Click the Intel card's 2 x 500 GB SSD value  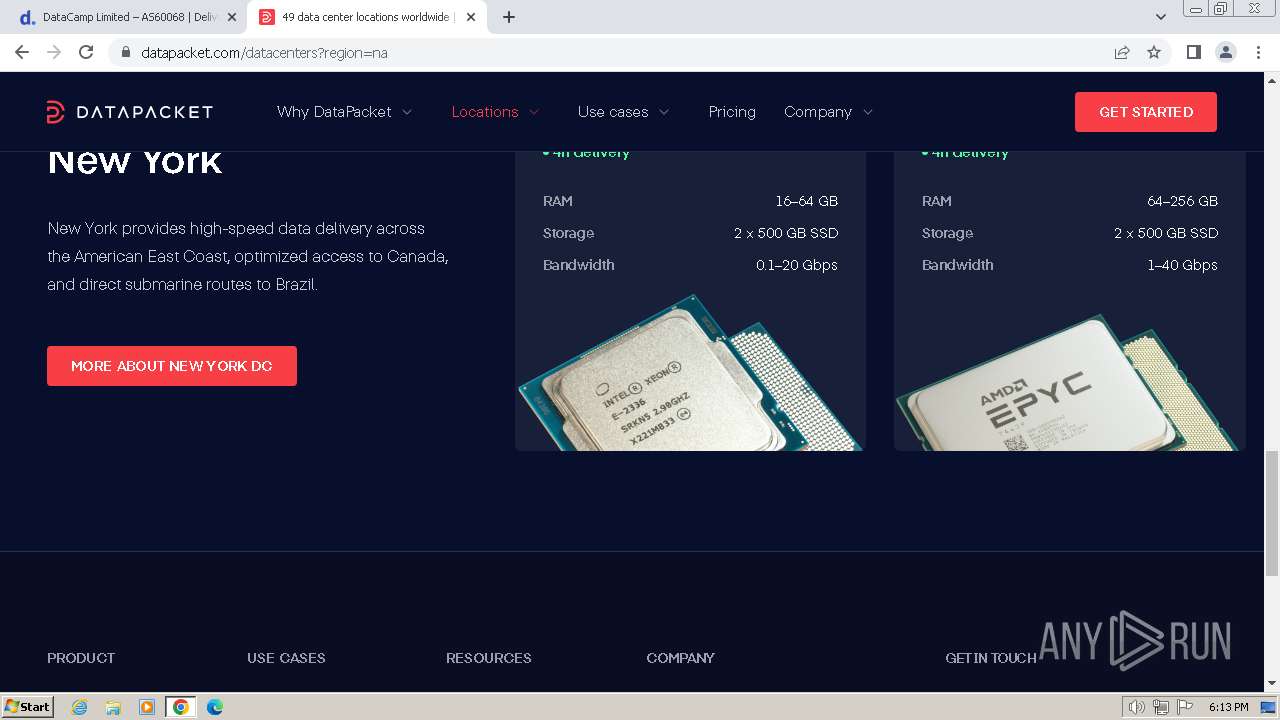786,233
